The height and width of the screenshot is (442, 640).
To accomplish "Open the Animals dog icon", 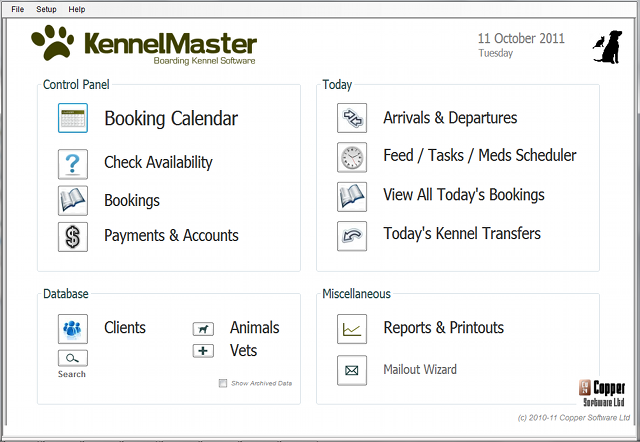I will point(203,329).
